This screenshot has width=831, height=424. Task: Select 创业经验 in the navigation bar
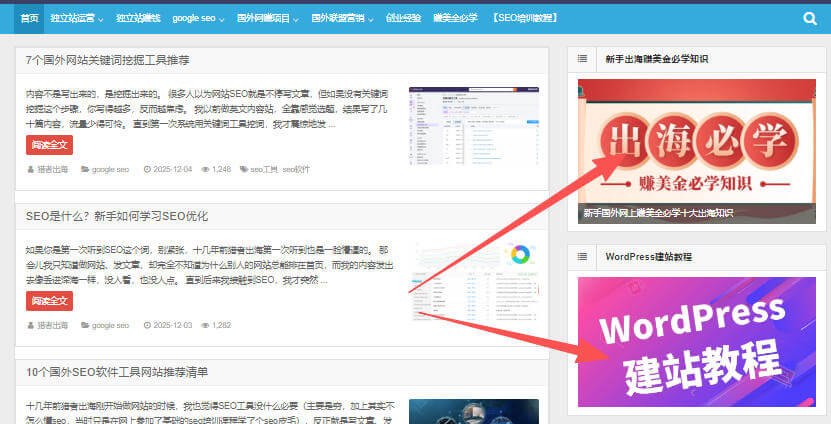pos(403,18)
